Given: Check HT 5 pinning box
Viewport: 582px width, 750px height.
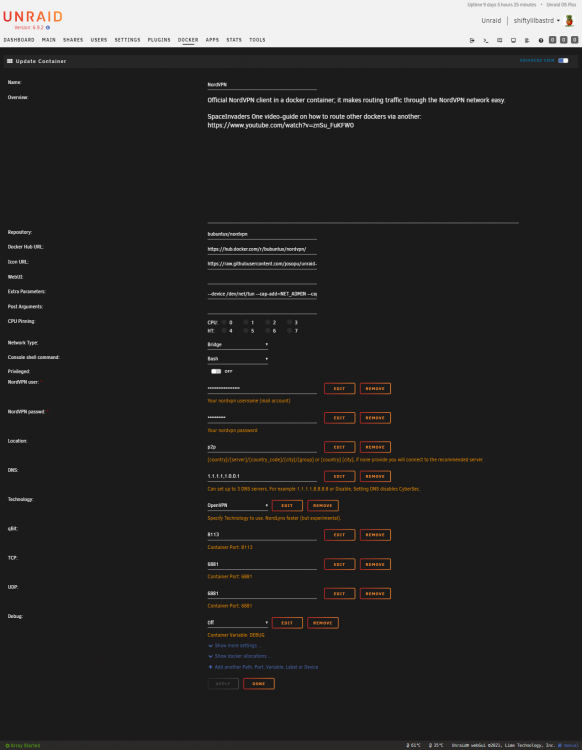Looking at the screenshot, I should tap(246, 331).
